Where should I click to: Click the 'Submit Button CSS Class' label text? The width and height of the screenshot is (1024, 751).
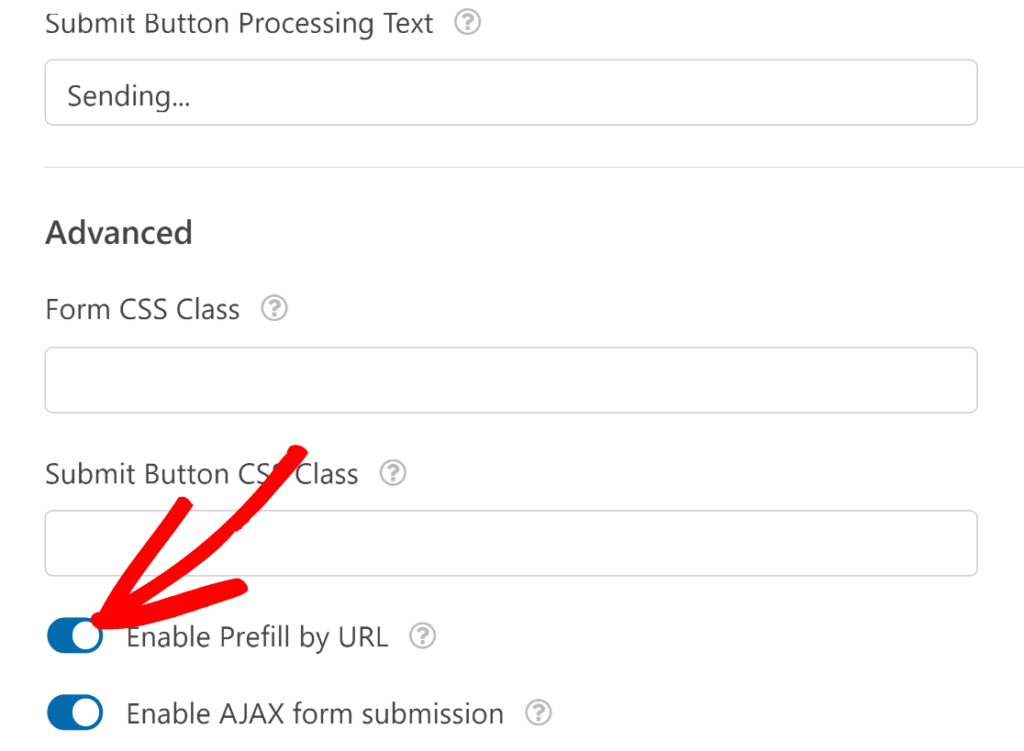[x=201, y=474]
